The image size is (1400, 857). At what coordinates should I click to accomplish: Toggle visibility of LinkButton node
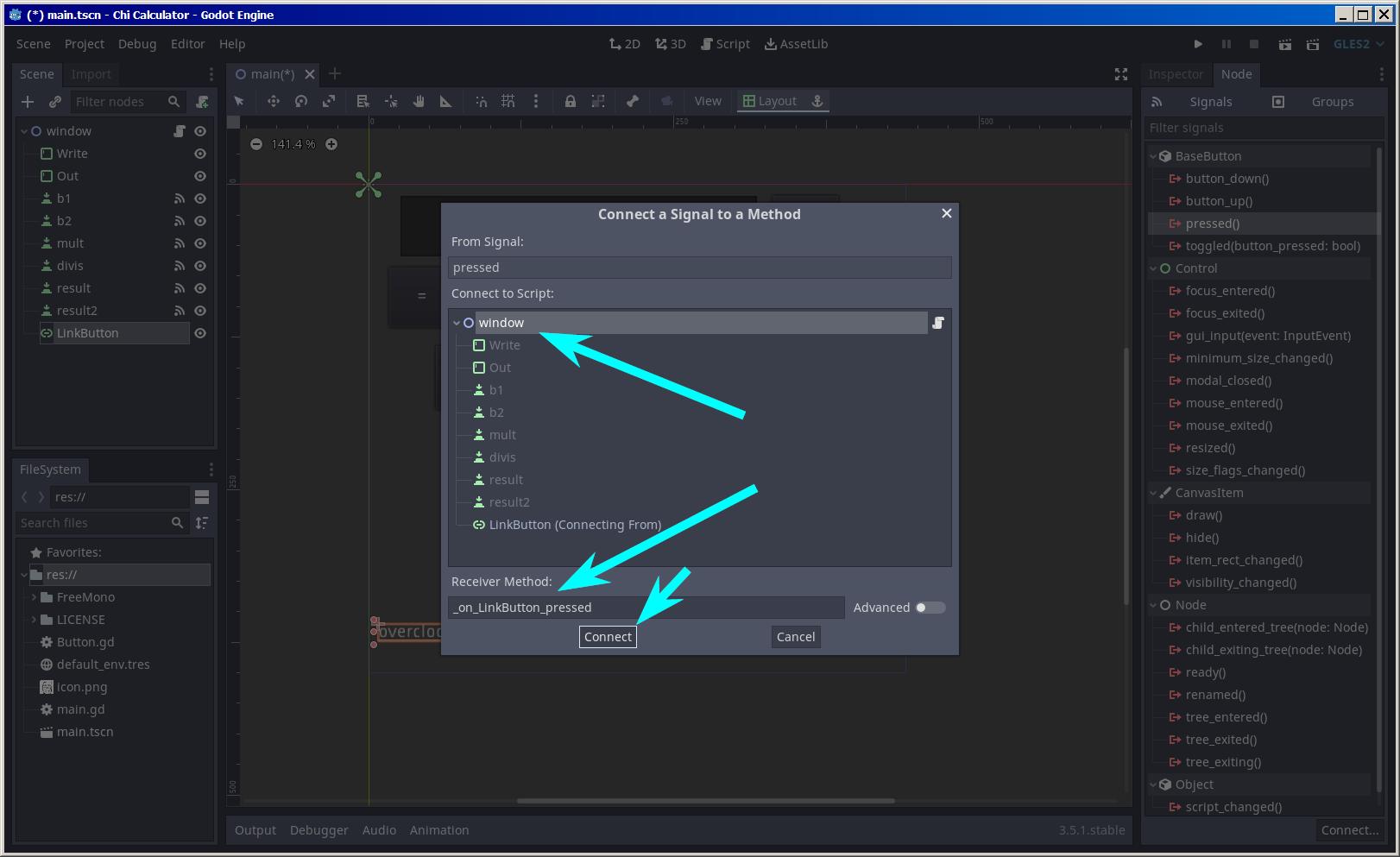tap(200, 333)
